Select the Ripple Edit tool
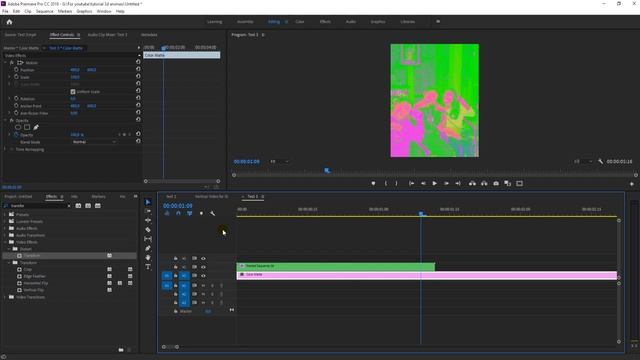The width and height of the screenshot is (640, 360). click(x=148, y=220)
